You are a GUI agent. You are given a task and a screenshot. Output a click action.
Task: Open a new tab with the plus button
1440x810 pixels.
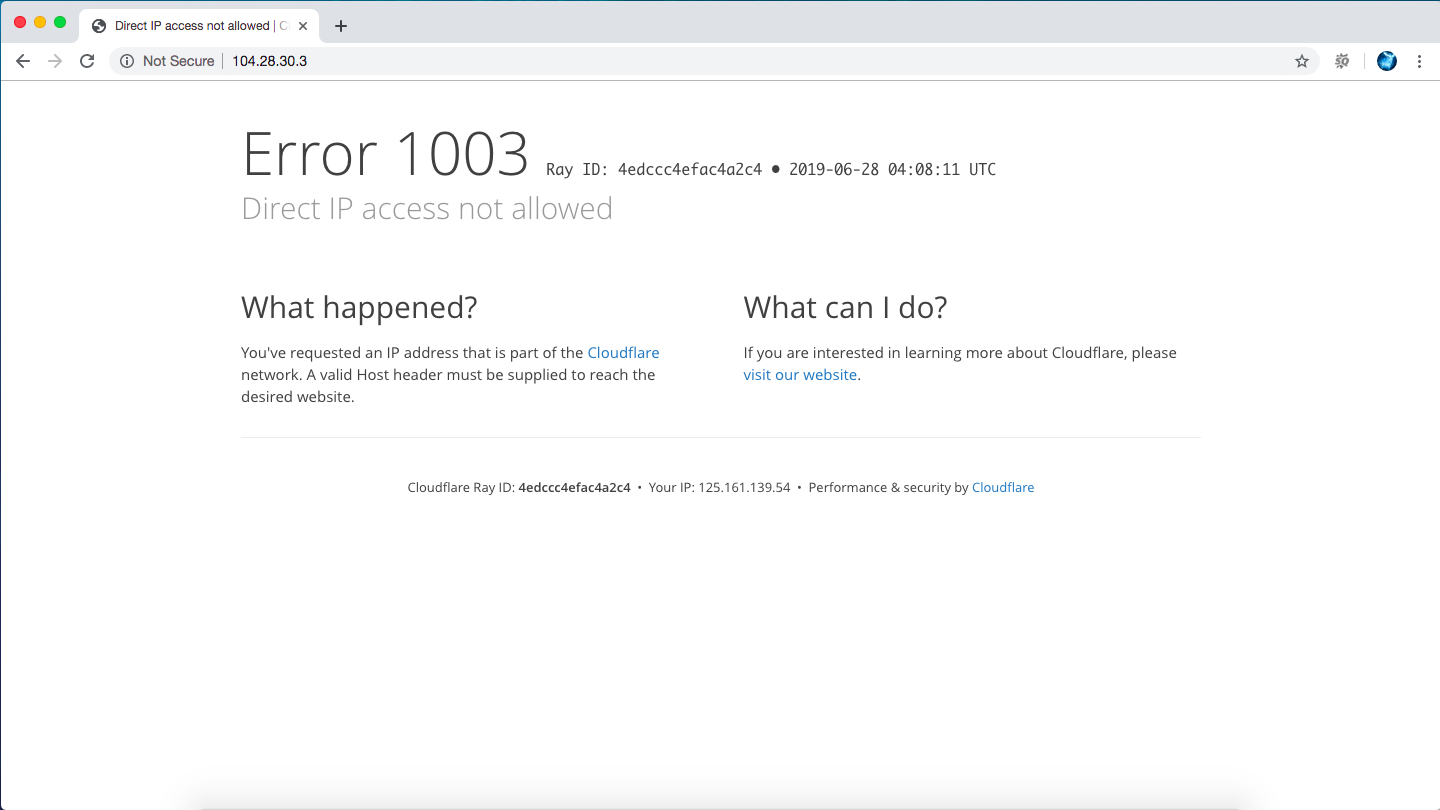click(341, 26)
